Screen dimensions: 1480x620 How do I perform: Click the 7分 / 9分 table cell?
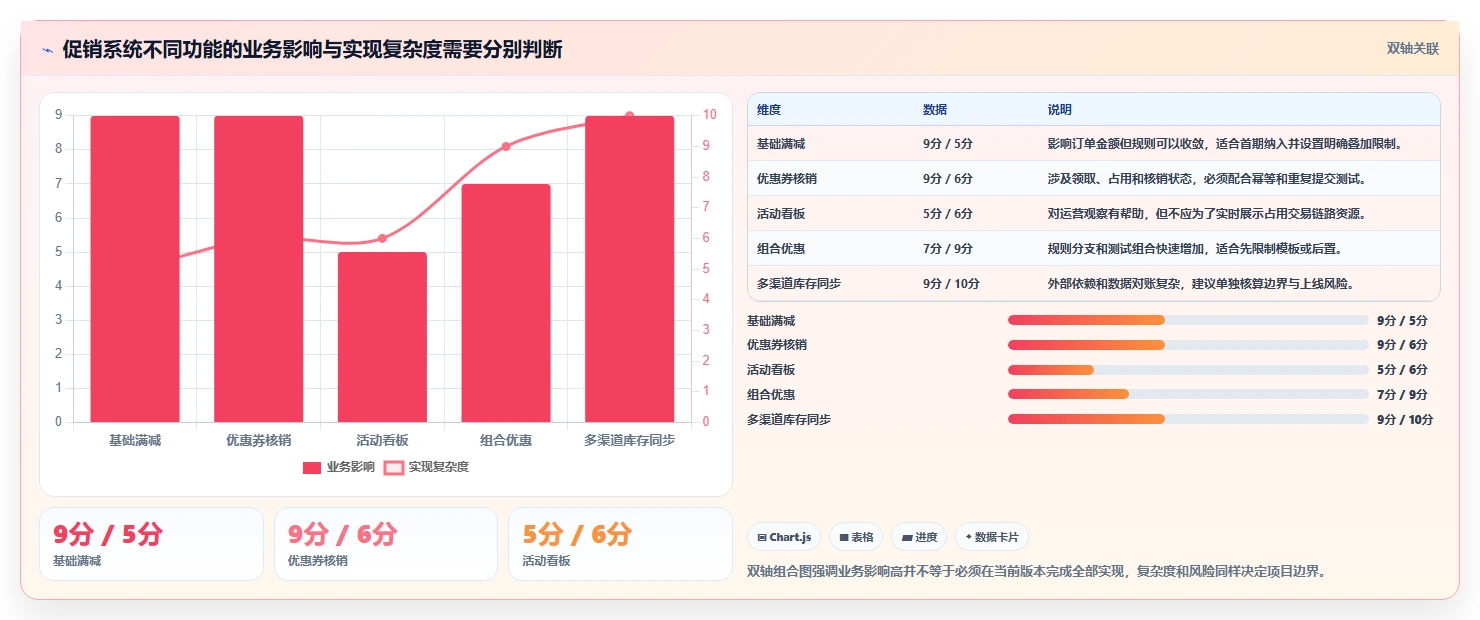(948, 248)
